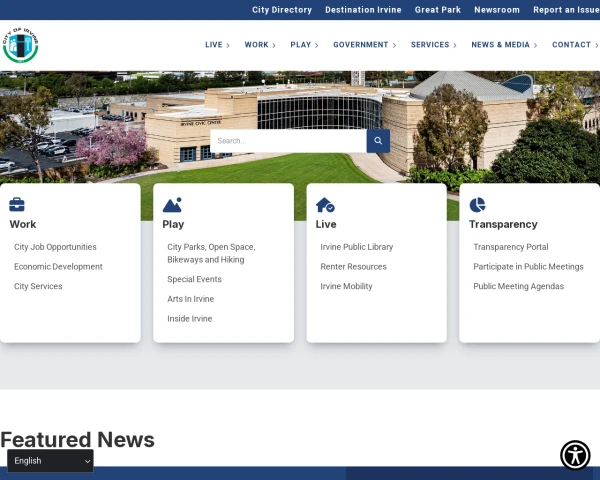Image resolution: width=600 pixels, height=480 pixels.
Task: Open Inside Irvine link
Action: 189,318
